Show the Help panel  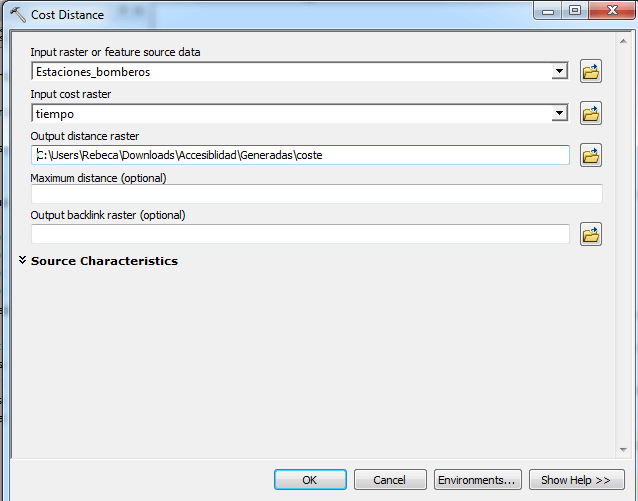tap(576, 480)
